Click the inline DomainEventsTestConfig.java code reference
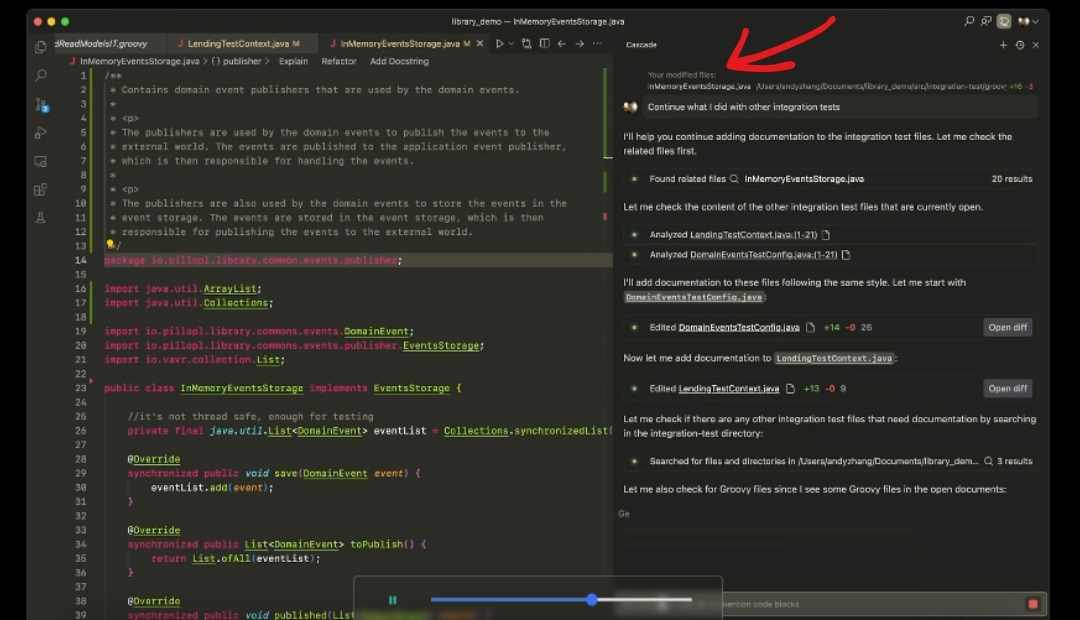1080x620 pixels. point(694,298)
